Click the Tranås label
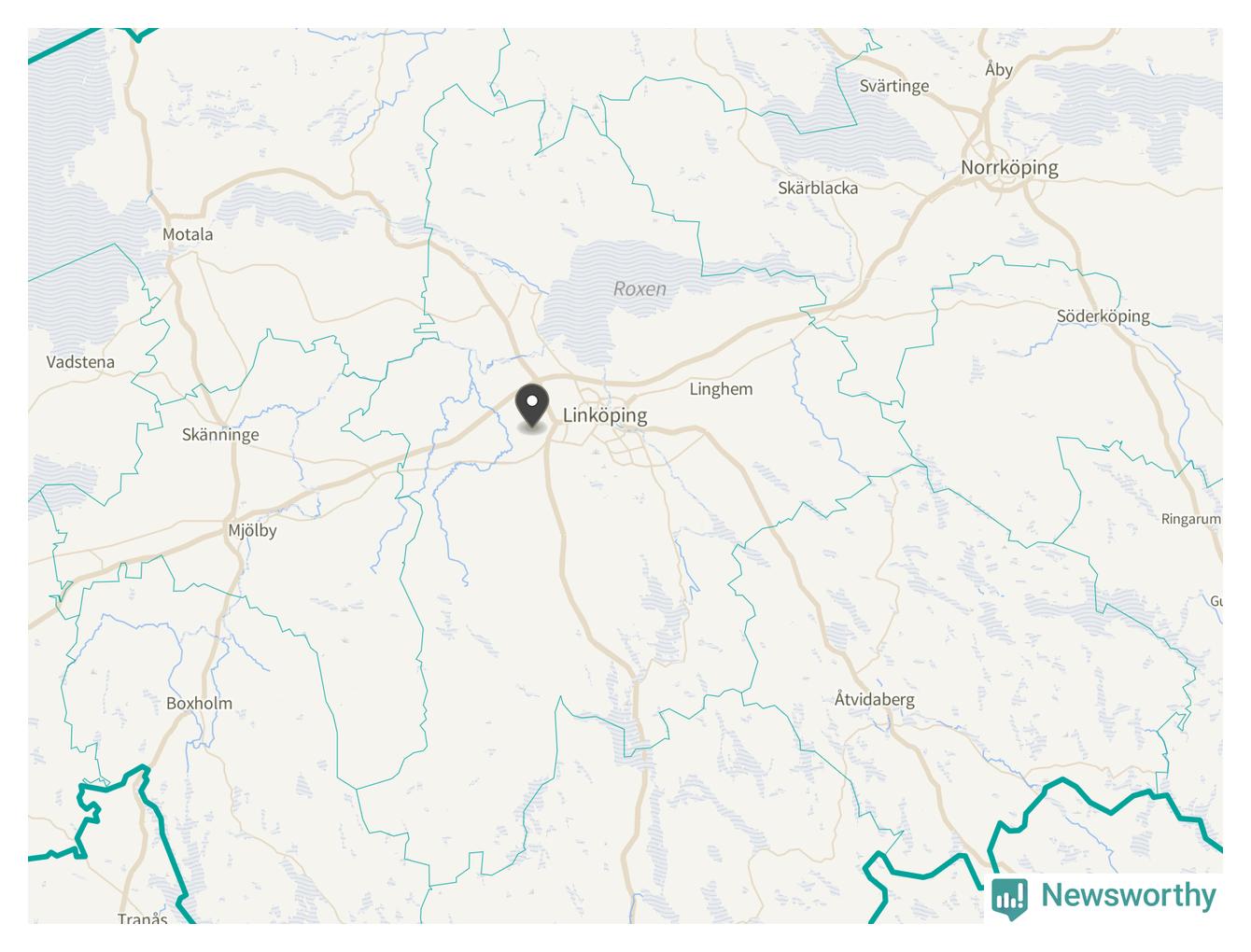Image resolution: width=1251 pixels, height=952 pixels. (x=142, y=918)
